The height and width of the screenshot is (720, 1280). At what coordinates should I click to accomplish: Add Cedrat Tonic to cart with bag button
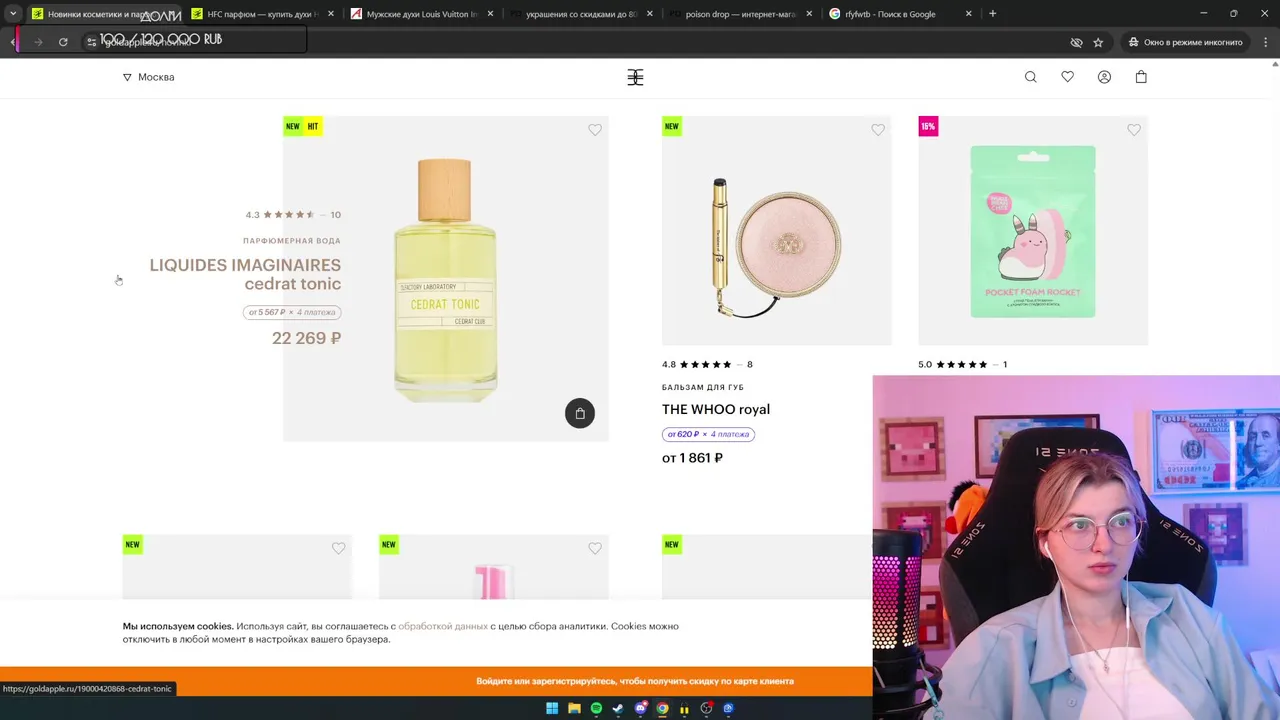coord(580,413)
